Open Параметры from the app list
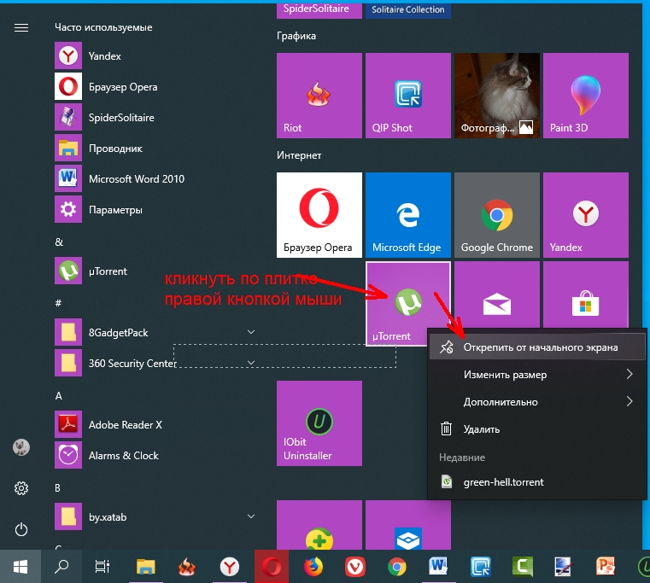The image size is (650, 583). pos(154,209)
